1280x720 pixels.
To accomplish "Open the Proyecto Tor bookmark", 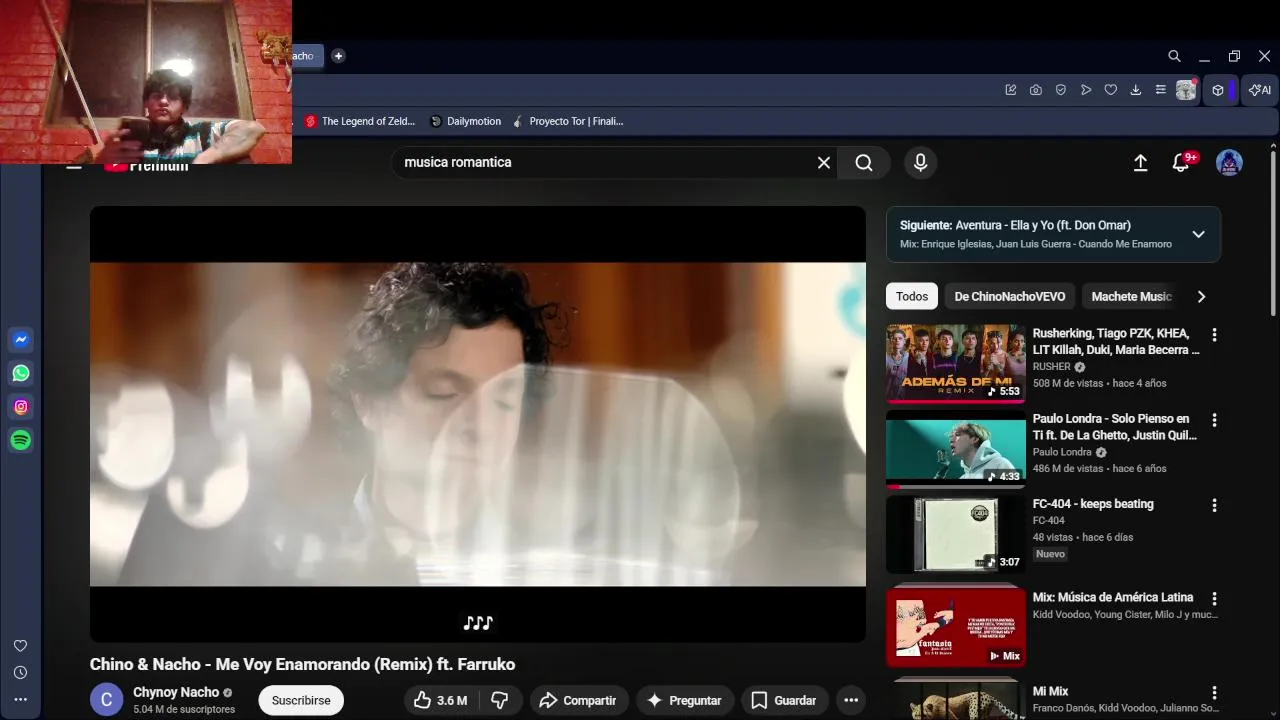I will 568,121.
